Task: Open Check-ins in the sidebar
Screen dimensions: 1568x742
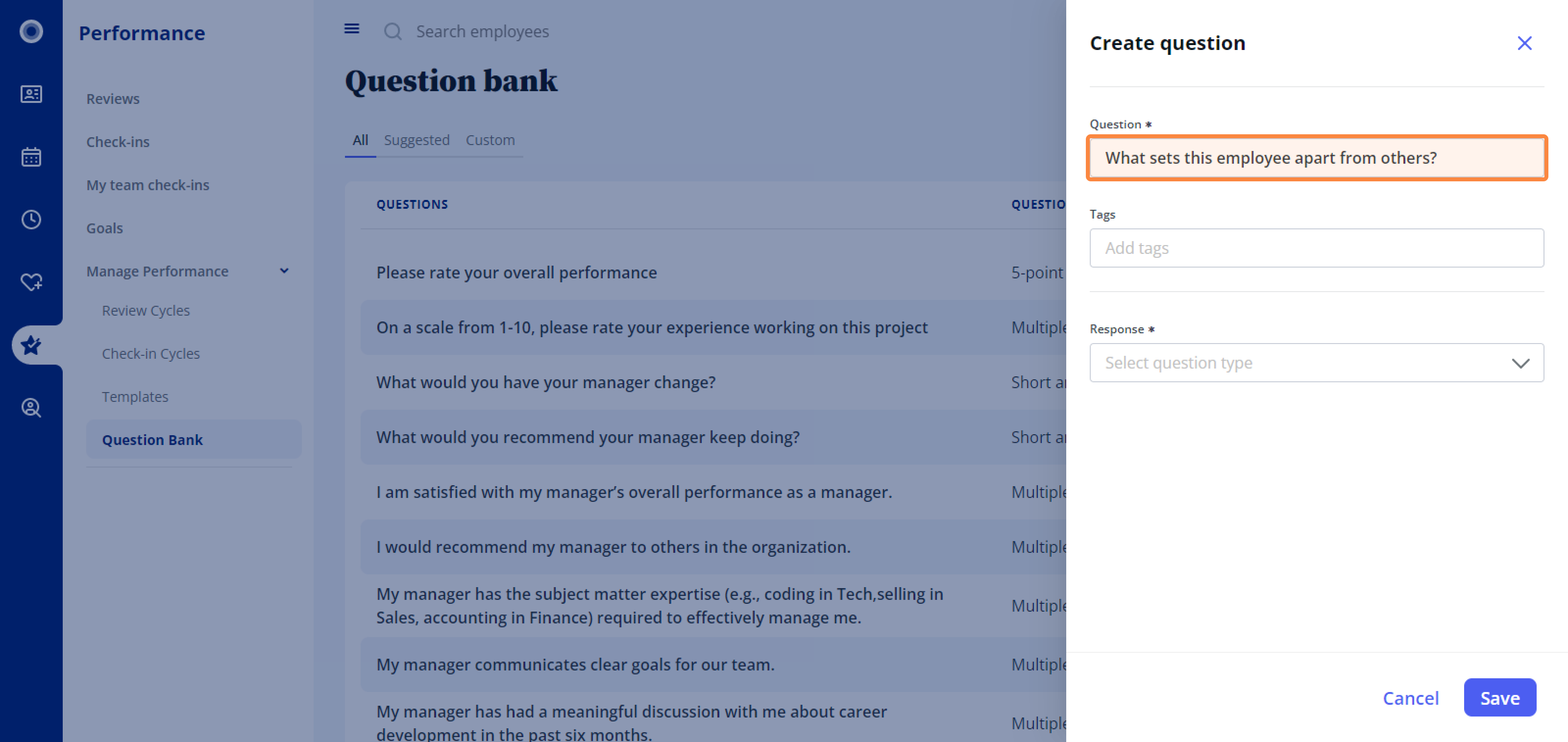Action: (x=118, y=142)
